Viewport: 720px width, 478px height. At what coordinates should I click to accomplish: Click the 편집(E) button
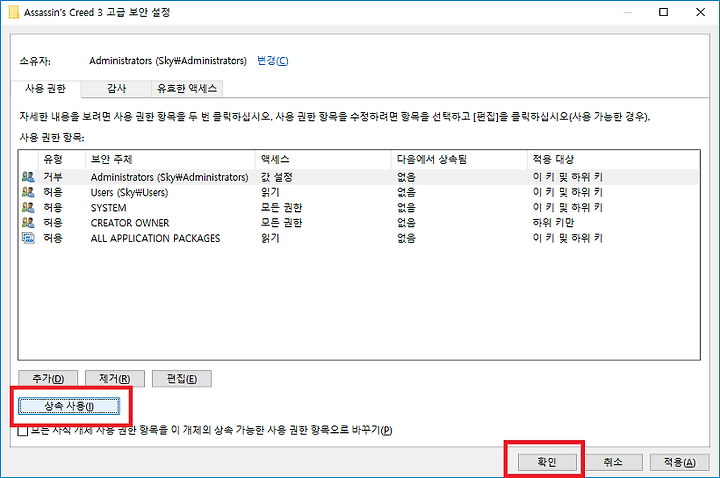point(182,379)
